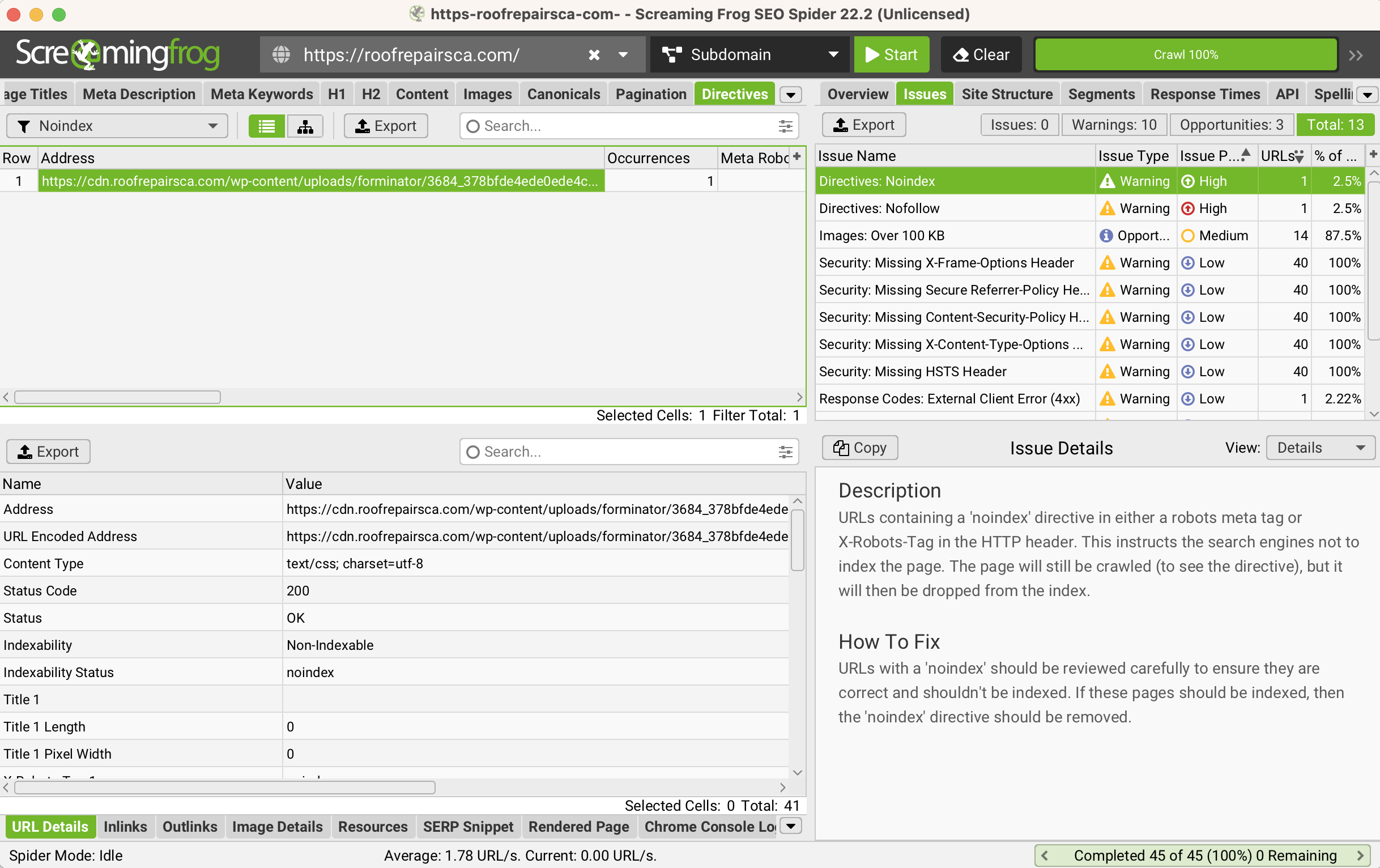Click the Clear button
This screenshot has height=868, width=1380.
click(x=981, y=55)
